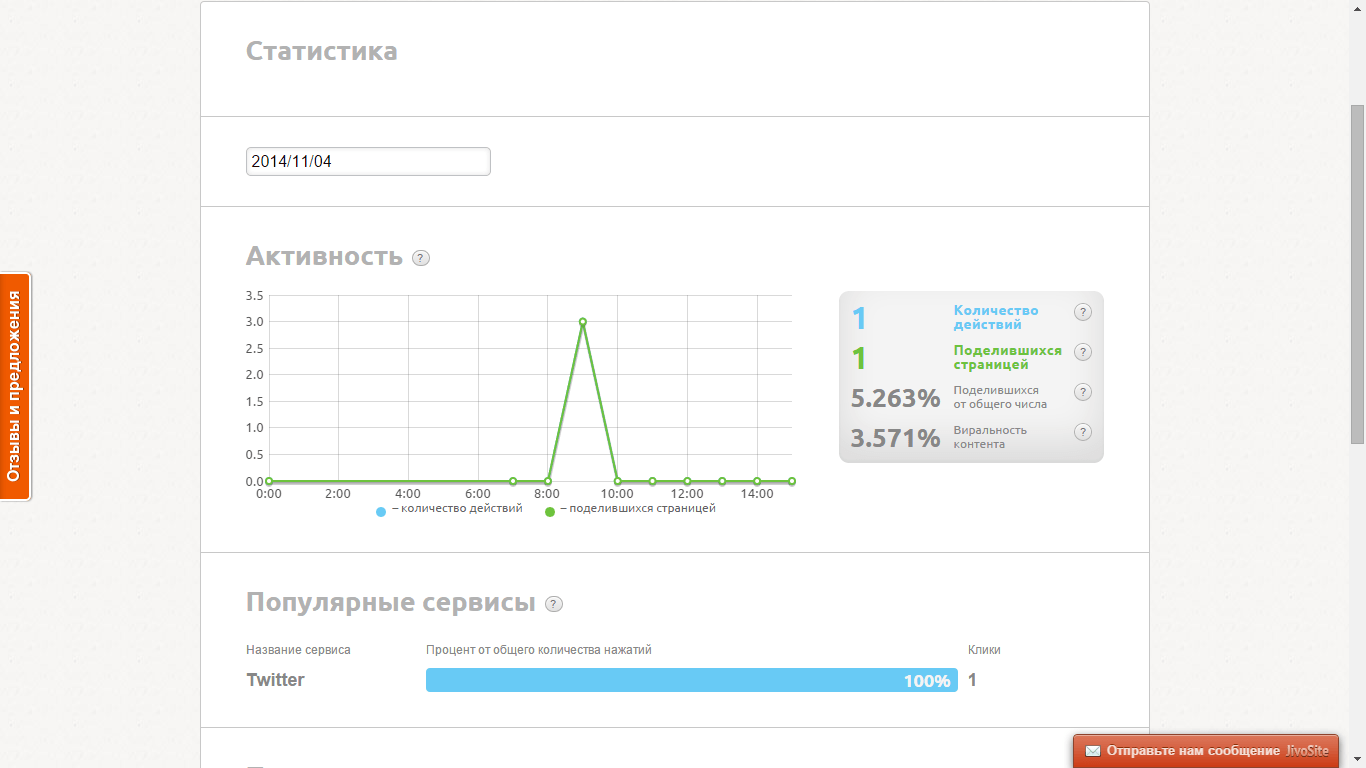Click the Twitter service name
Image resolution: width=1366 pixels, height=768 pixels.
click(x=275, y=680)
